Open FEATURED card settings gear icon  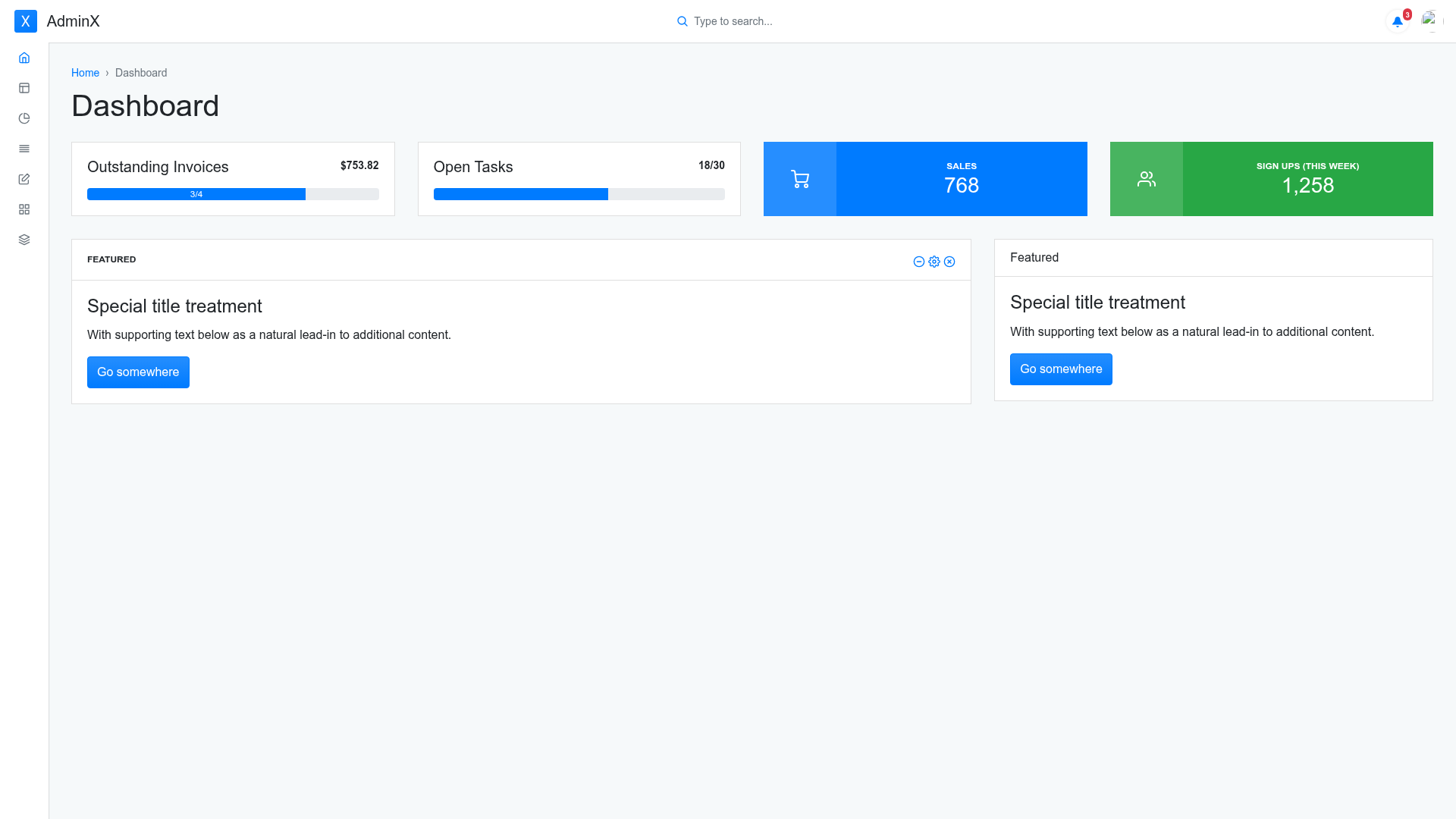coord(934,262)
